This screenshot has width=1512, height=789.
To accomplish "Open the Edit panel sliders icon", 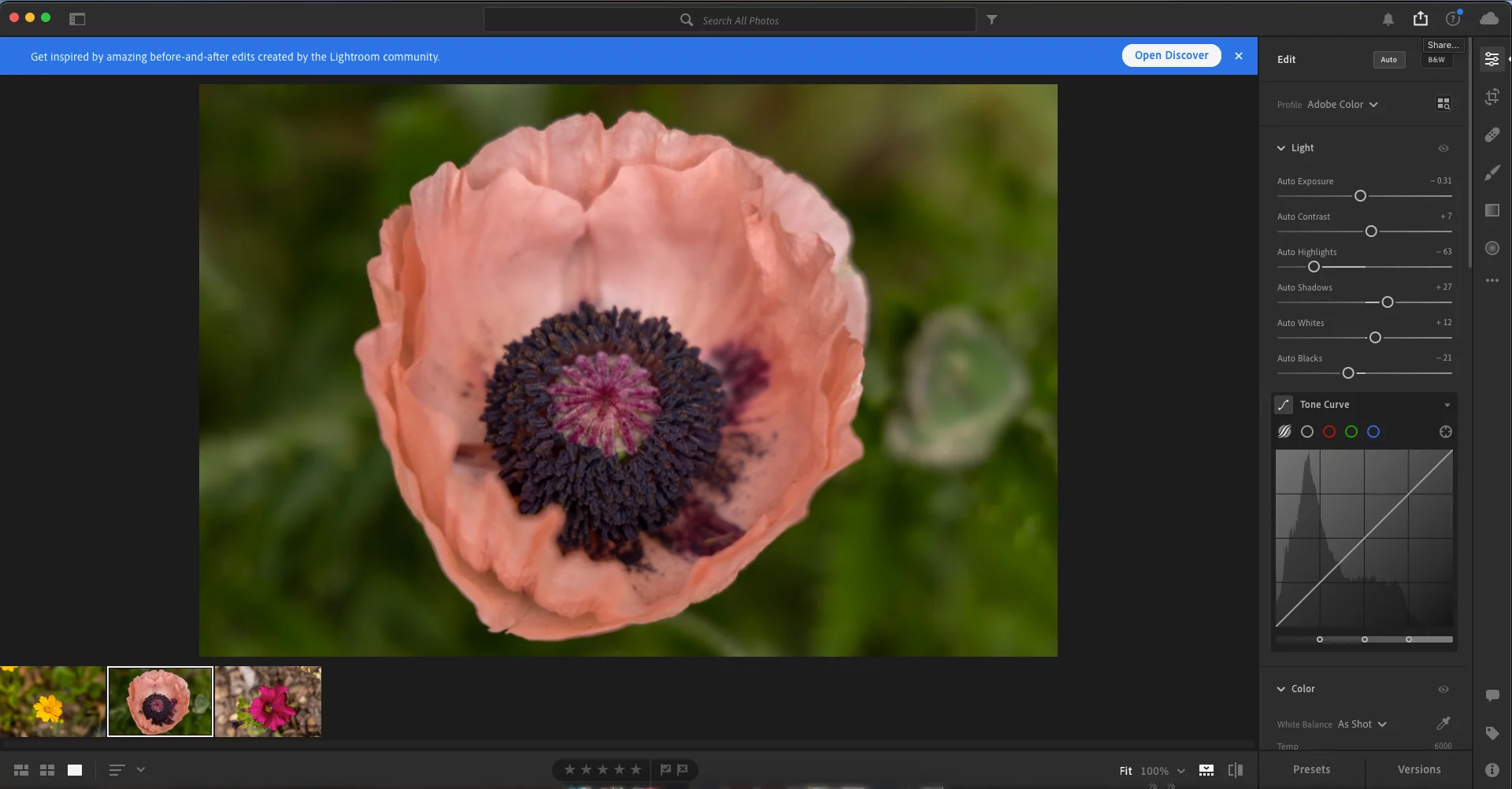I will point(1493,58).
